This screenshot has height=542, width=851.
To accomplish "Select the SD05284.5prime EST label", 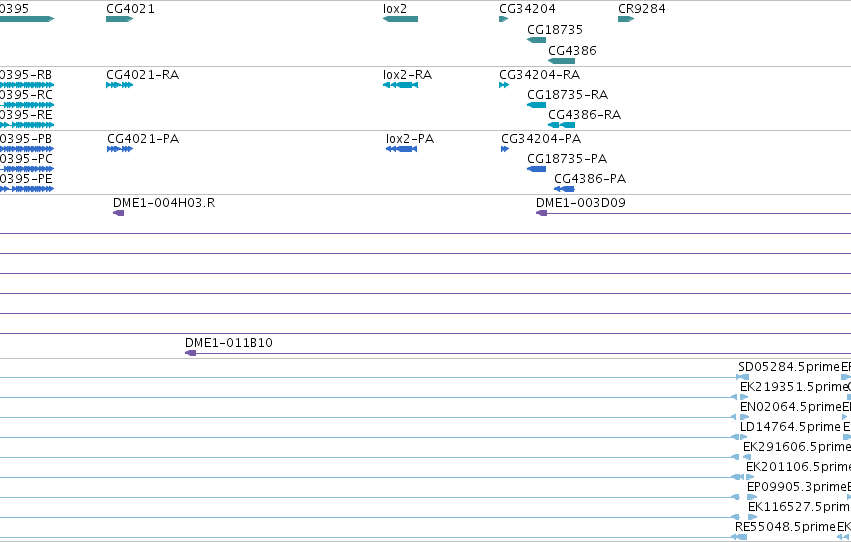I will (x=789, y=367).
